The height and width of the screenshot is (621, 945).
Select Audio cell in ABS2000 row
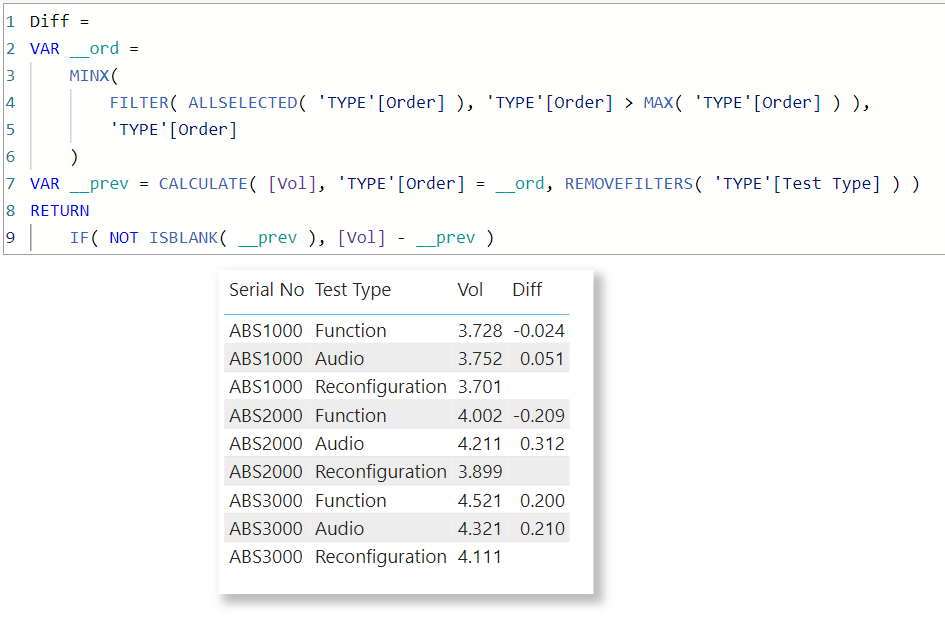click(339, 444)
